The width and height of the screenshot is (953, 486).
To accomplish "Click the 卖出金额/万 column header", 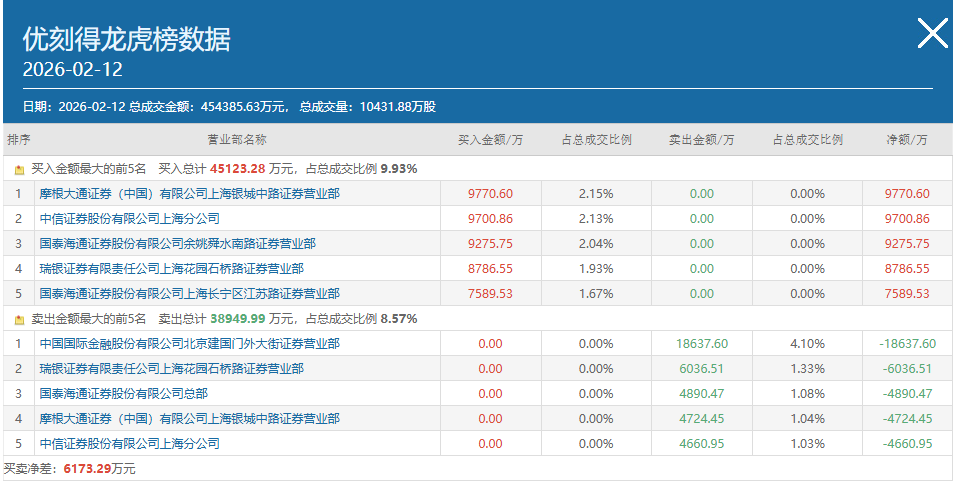I will [x=701, y=140].
